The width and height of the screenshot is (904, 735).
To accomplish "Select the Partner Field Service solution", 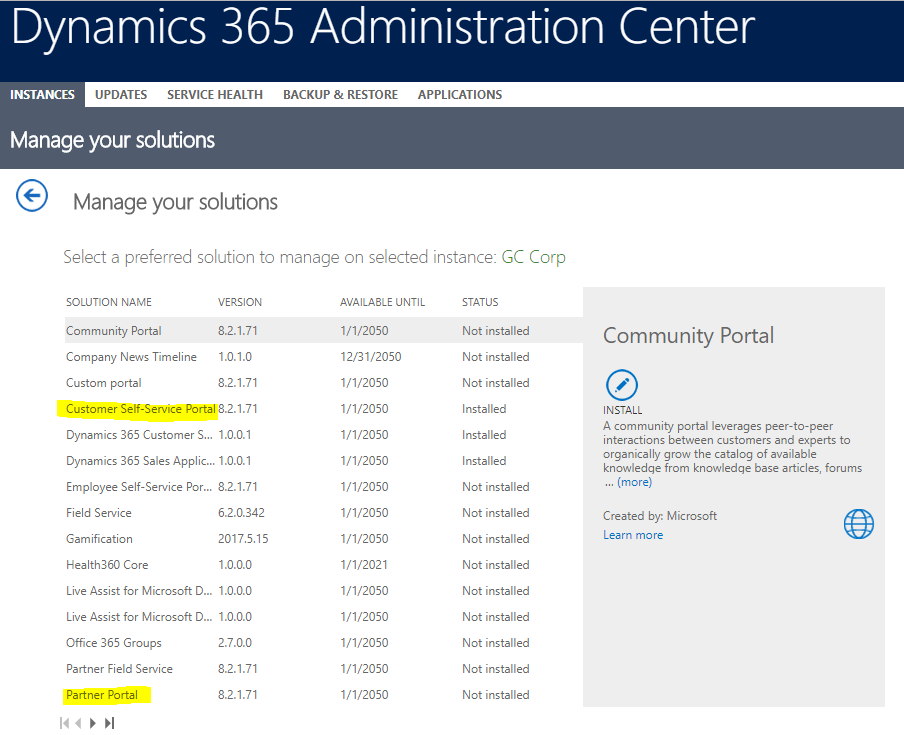I will (119, 669).
